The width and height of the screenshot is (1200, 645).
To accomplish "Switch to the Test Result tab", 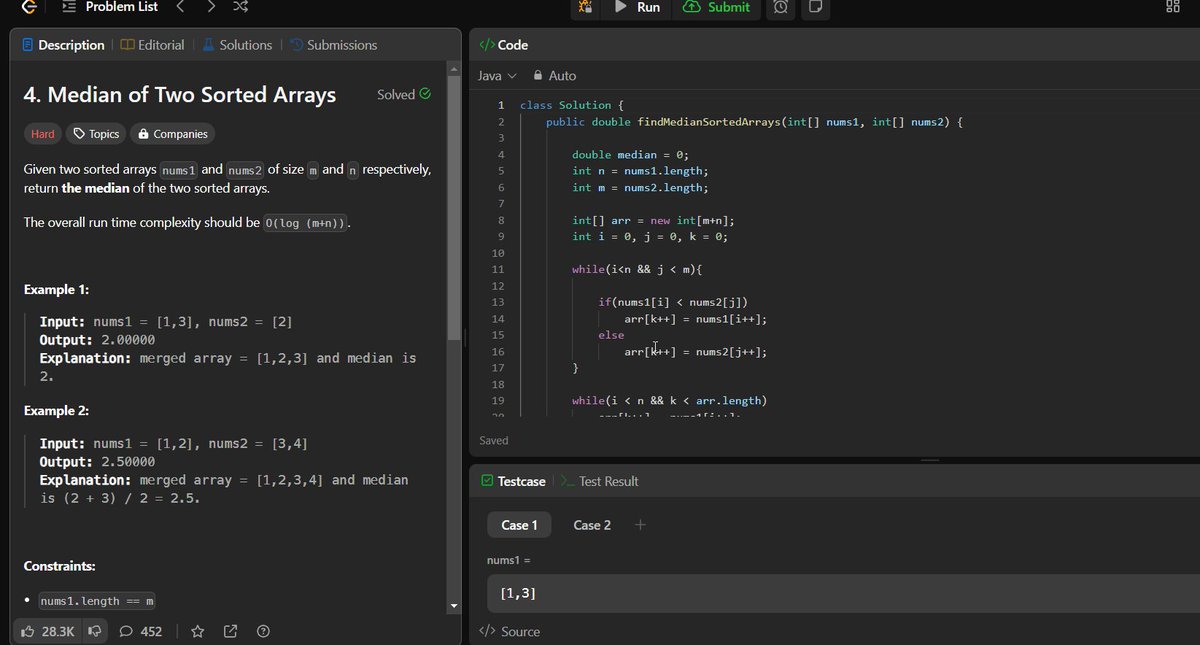I will coord(599,481).
